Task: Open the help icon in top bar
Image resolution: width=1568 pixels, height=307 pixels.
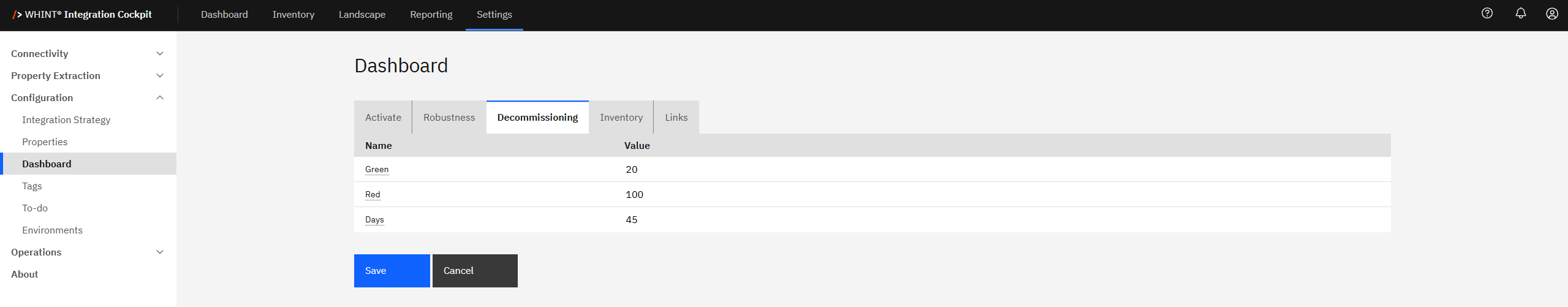Action: coord(1487,13)
